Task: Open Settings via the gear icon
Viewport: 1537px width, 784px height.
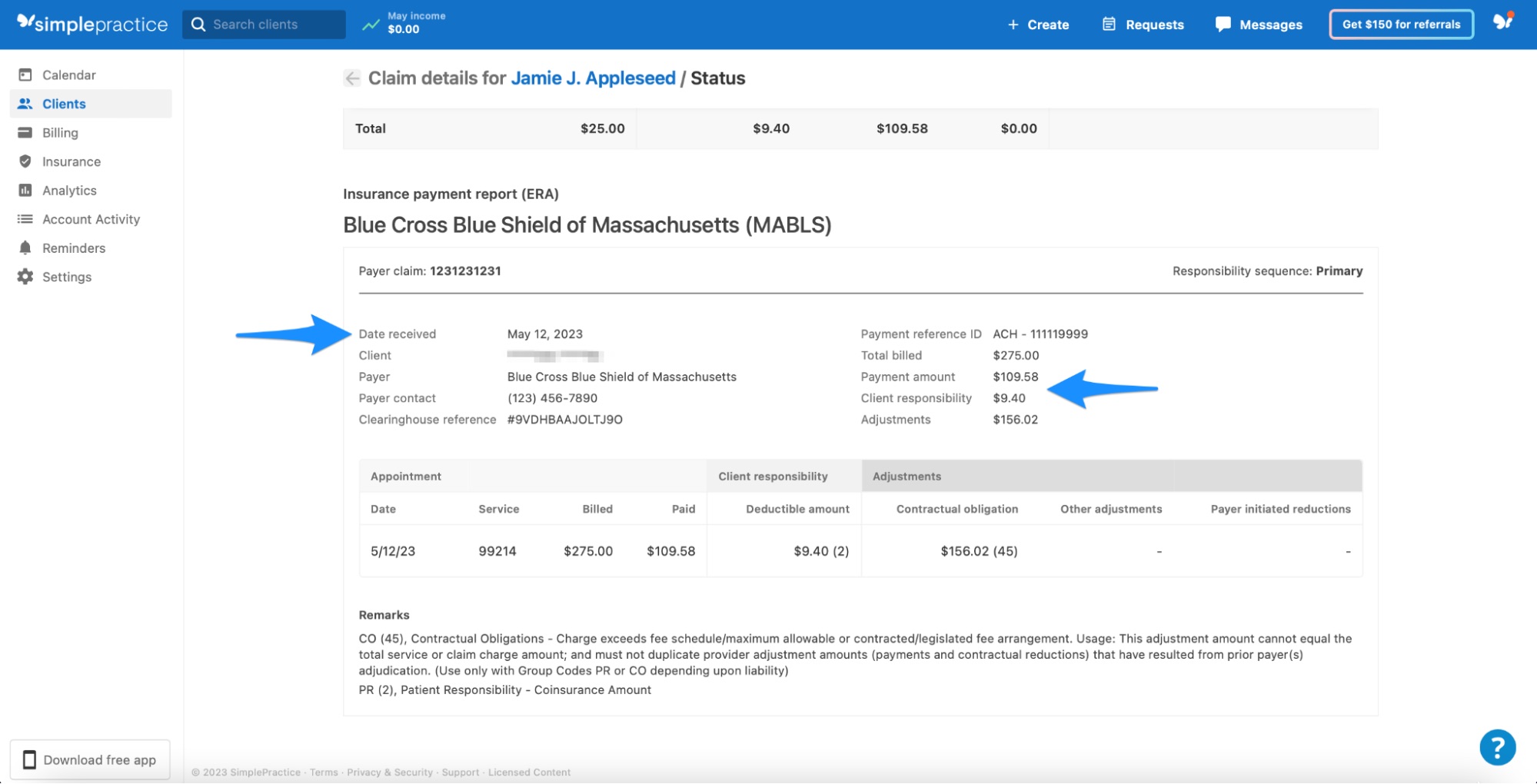Action: (25, 277)
